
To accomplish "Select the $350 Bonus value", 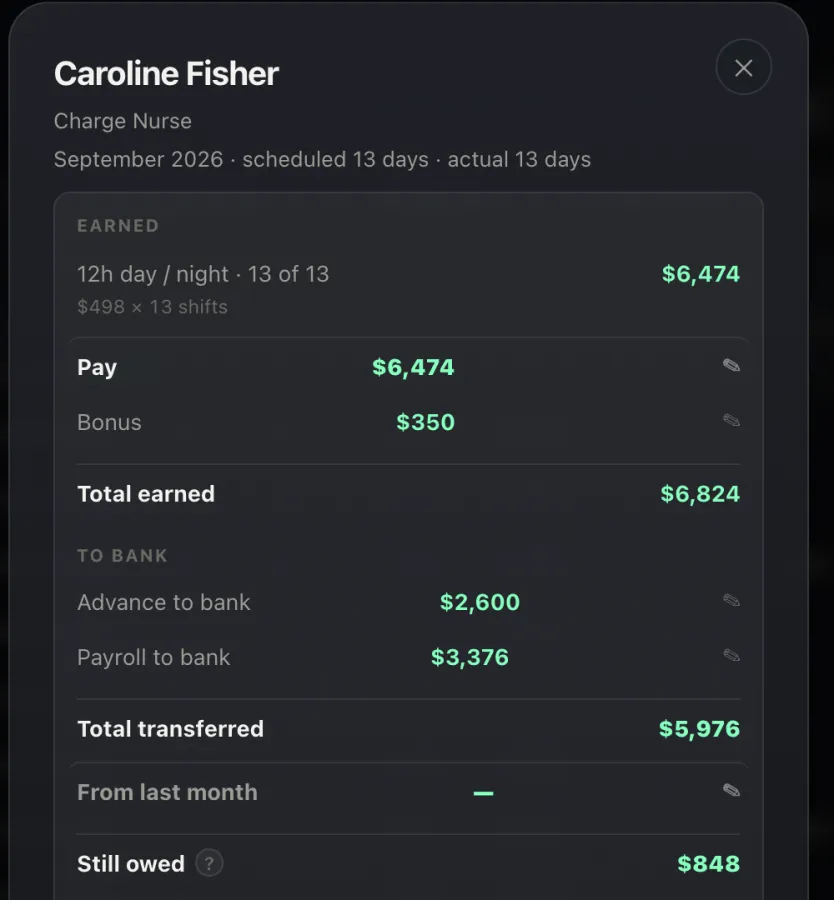I will (x=425, y=422).
